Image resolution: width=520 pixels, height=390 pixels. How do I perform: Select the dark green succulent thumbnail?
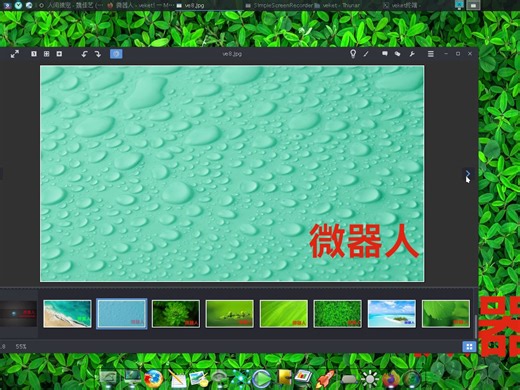click(x=176, y=314)
